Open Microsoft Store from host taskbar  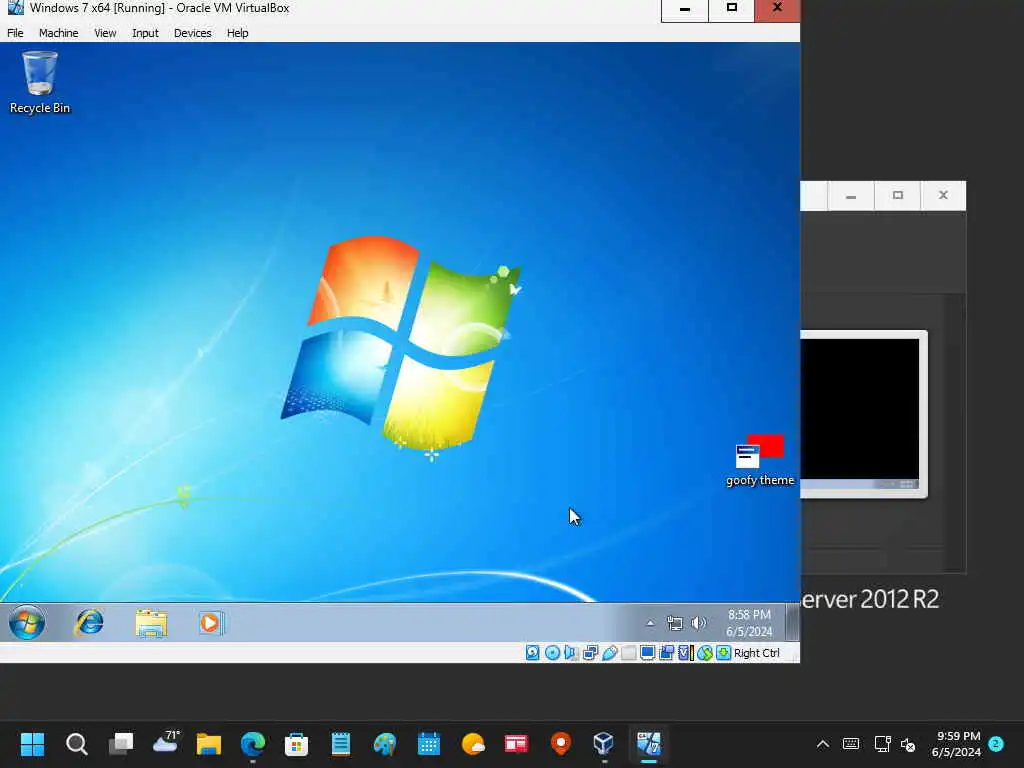click(x=296, y=744)
